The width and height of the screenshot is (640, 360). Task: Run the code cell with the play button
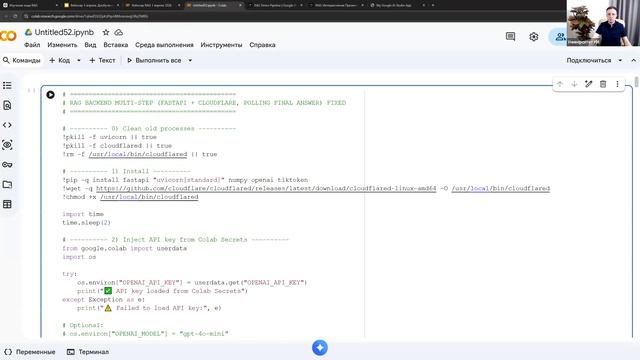(x=50, y=95)
